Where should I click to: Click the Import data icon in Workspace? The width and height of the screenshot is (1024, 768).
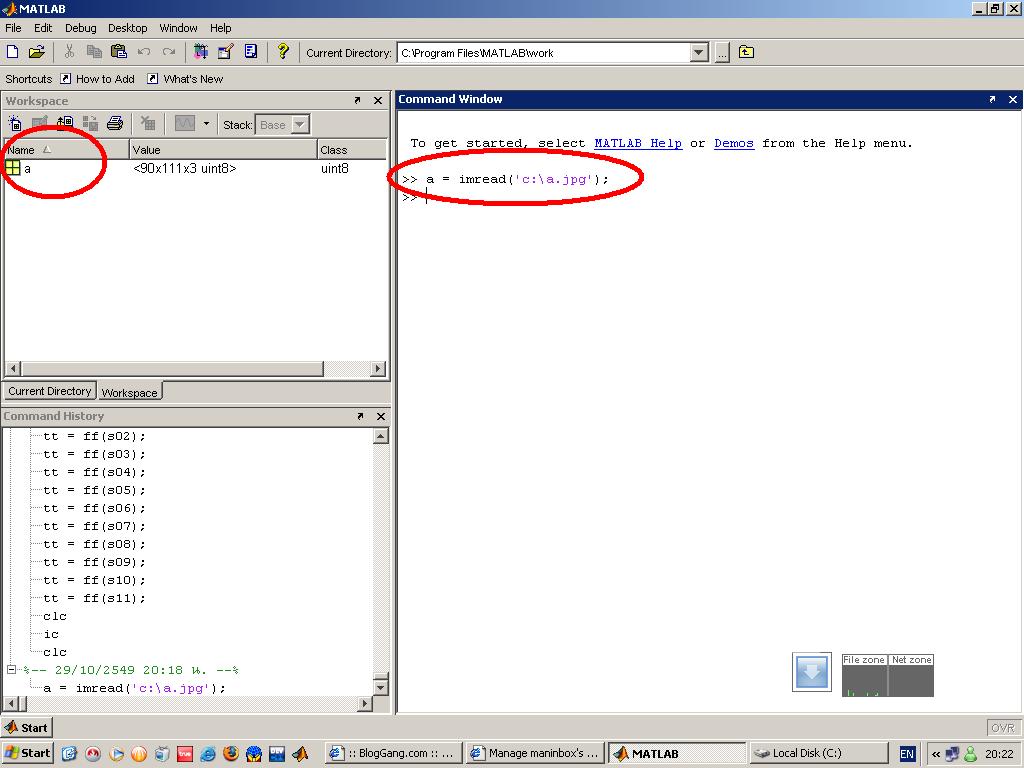65,123
